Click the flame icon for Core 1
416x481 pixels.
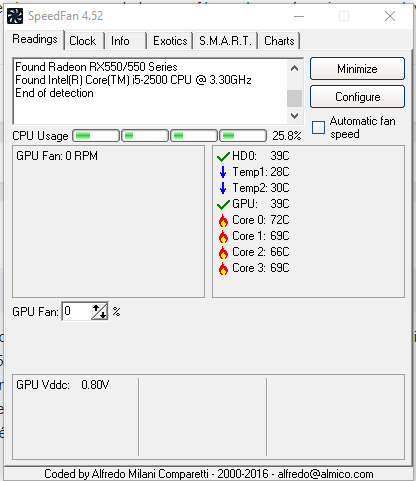[223, 236]
